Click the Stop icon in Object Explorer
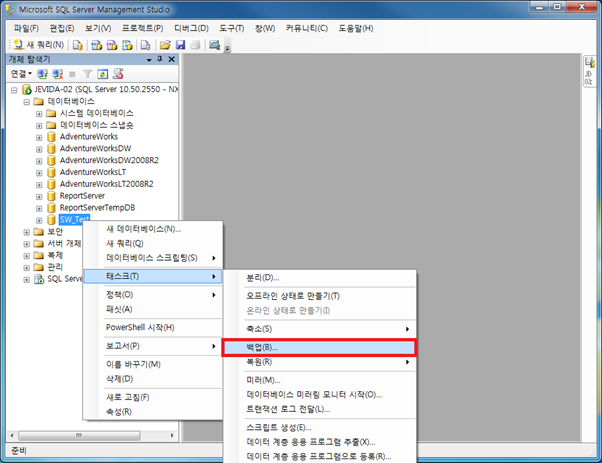Viewport: 602px width, 463px height. tap(72, 74)
